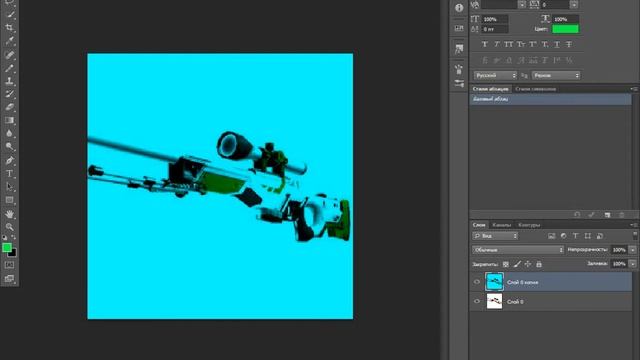Select the Pen tool
The width and height of the screenshot is (640, 360).
click(x=9, y=160)
